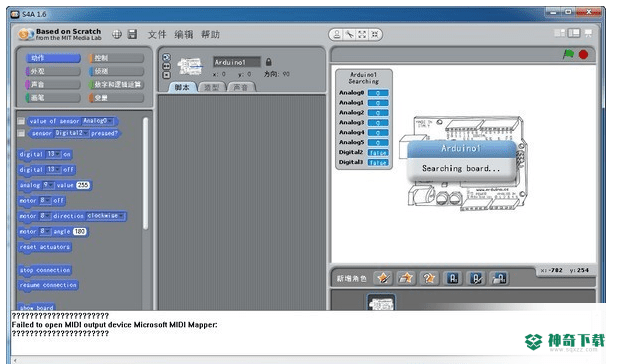The image size is (617, 364).
Task: Select the shrink sprite tool
Action: click(375, 35)
